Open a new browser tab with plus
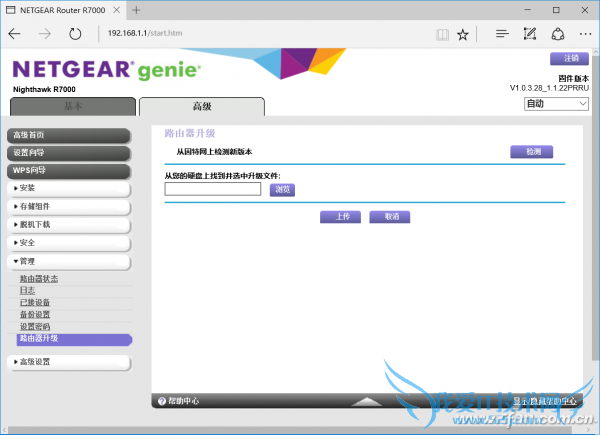Viewport: 600px width, 435px height. [x=136, y=10]
